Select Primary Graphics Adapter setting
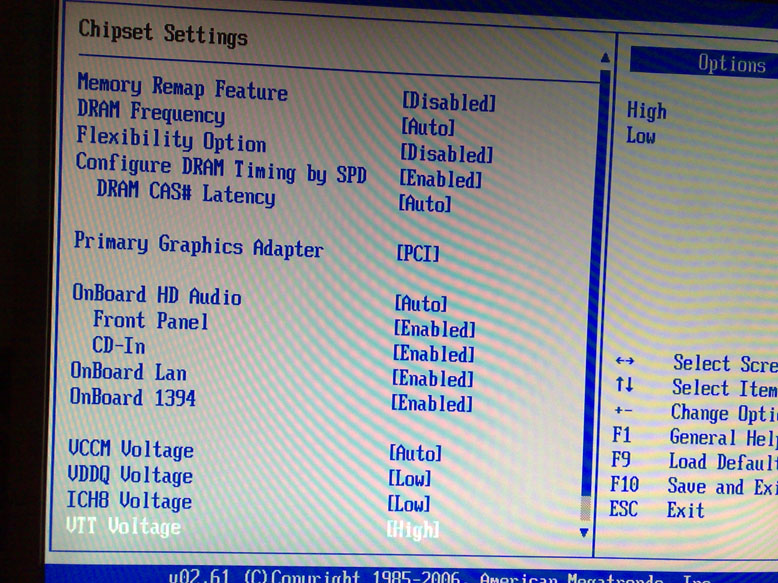Viewport: 778px width, 583px height. tap(198, 245)
